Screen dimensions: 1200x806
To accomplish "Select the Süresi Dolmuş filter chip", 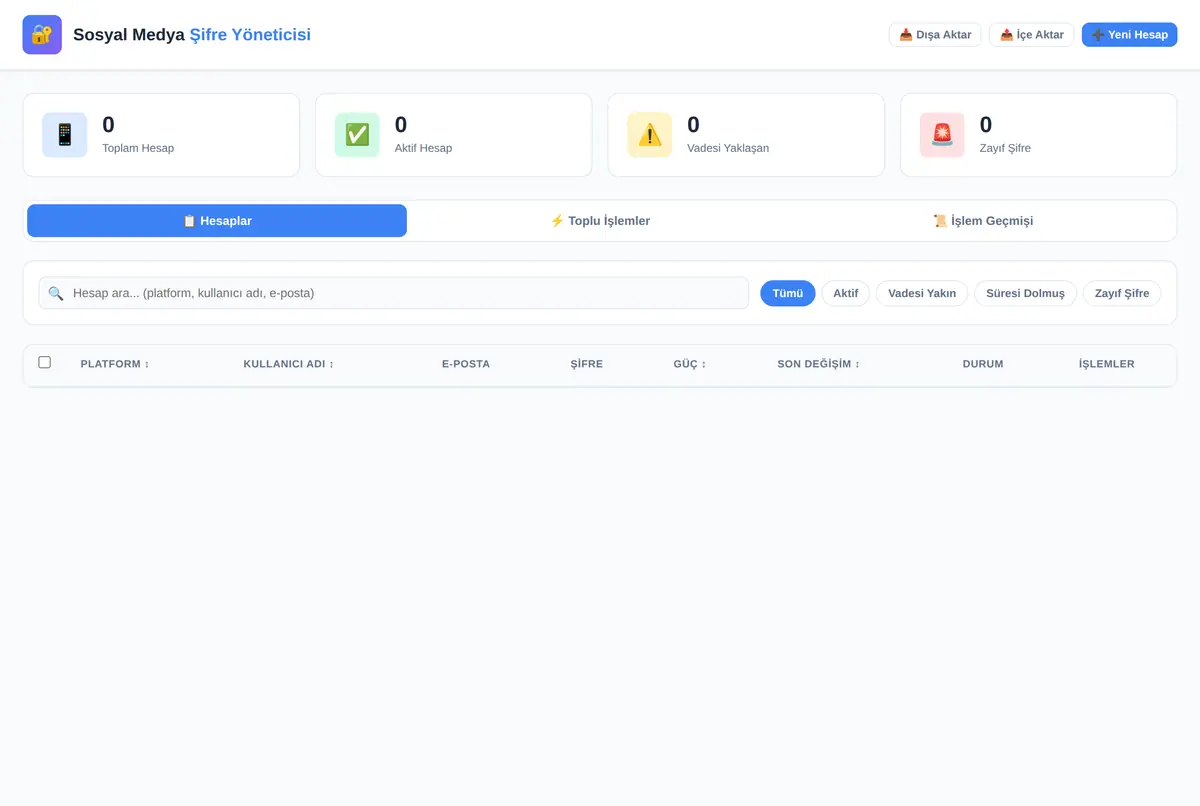I will [1025, 293].
